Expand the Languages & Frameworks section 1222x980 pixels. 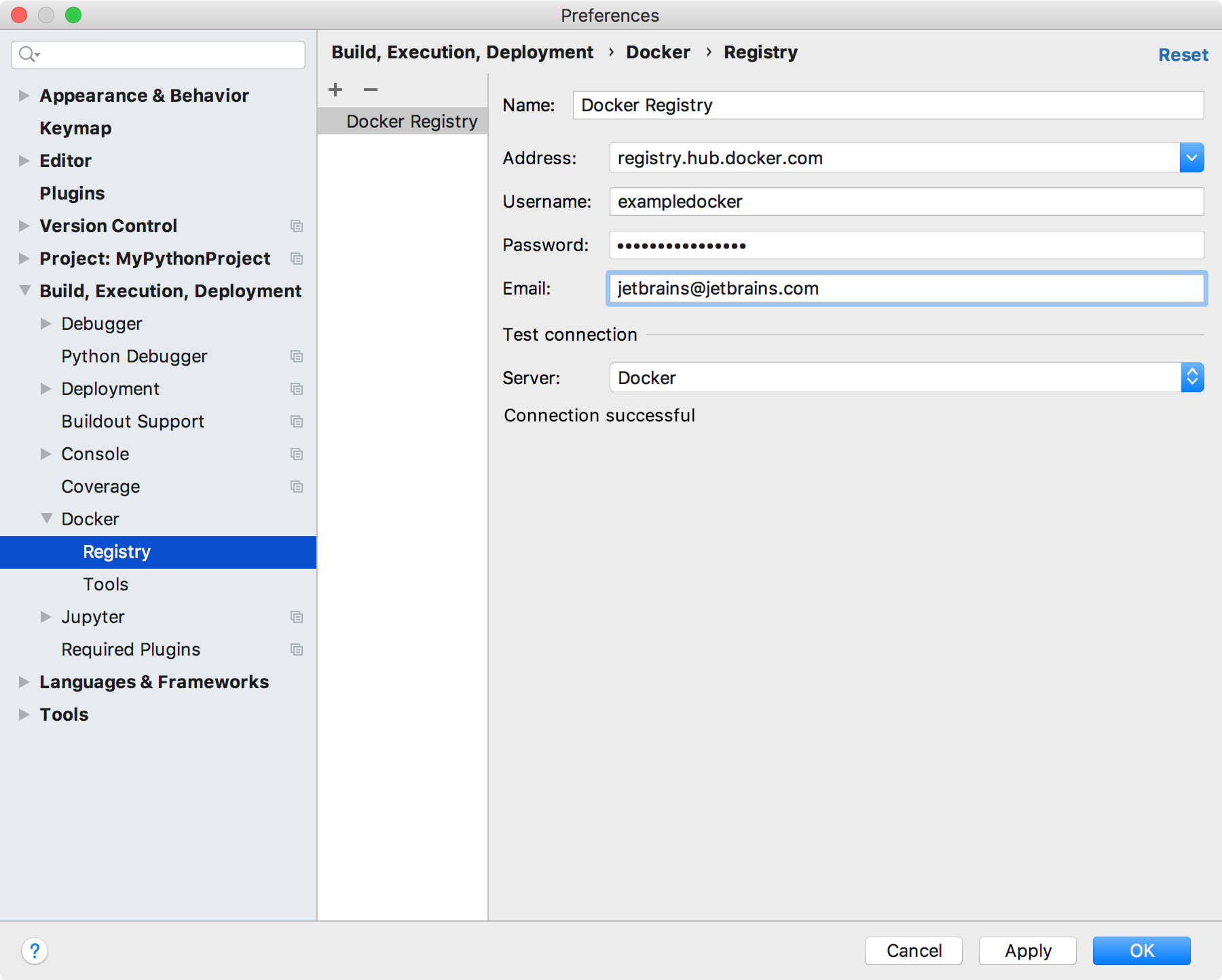point(22,682)
